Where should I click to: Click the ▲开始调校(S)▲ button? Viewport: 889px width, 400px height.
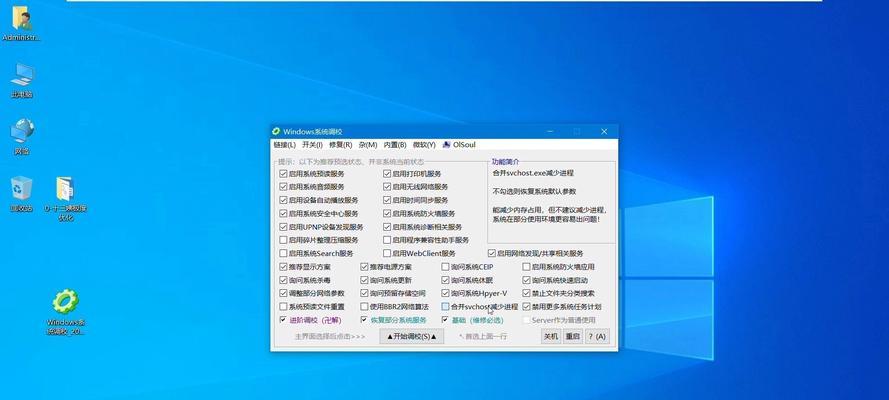(x=412, y=336)
